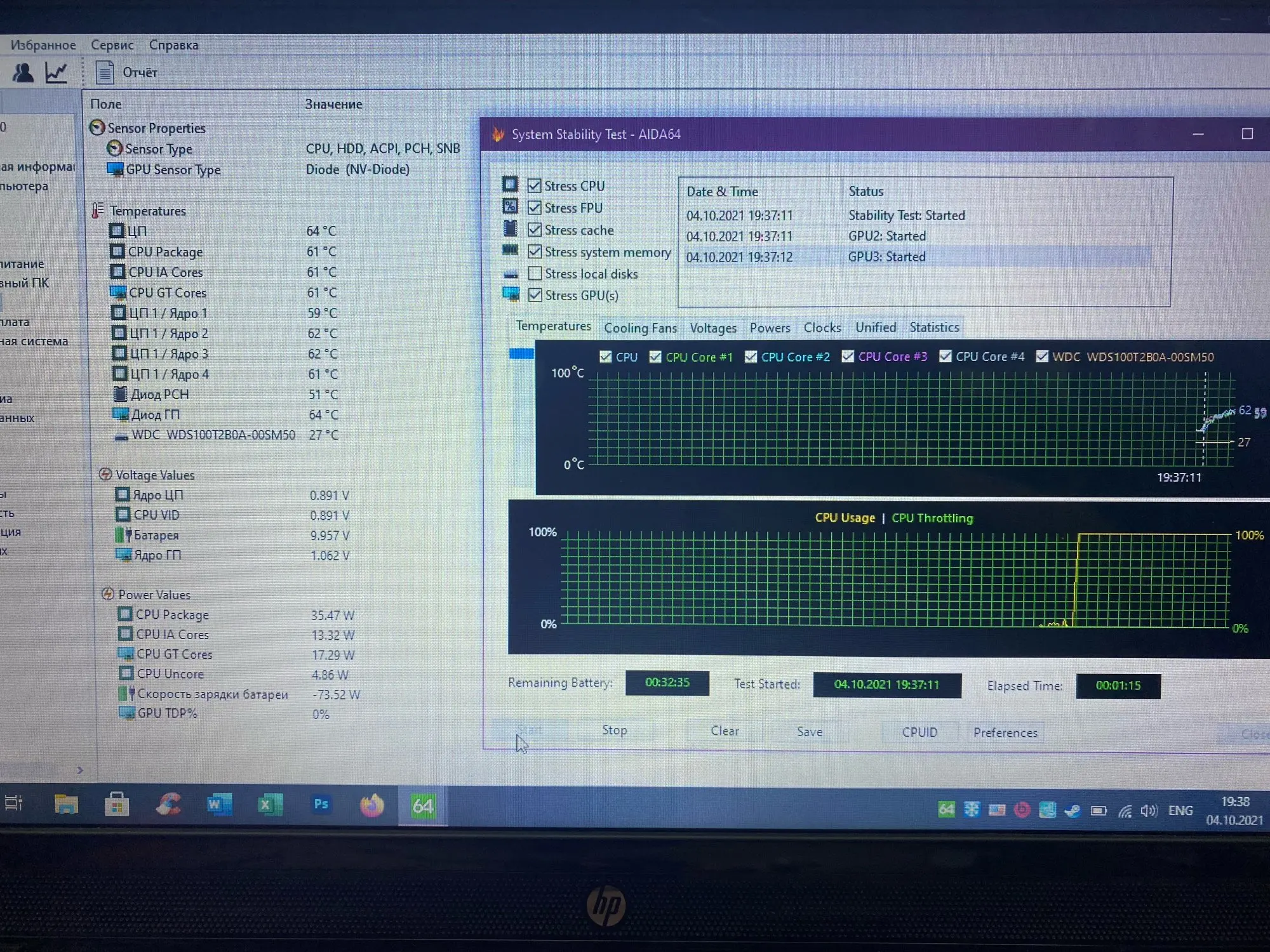Select the CPU Package temperature row
The height and width of the screenshot is (952, 1270).
pyautogui.click(x=165, y=252)
